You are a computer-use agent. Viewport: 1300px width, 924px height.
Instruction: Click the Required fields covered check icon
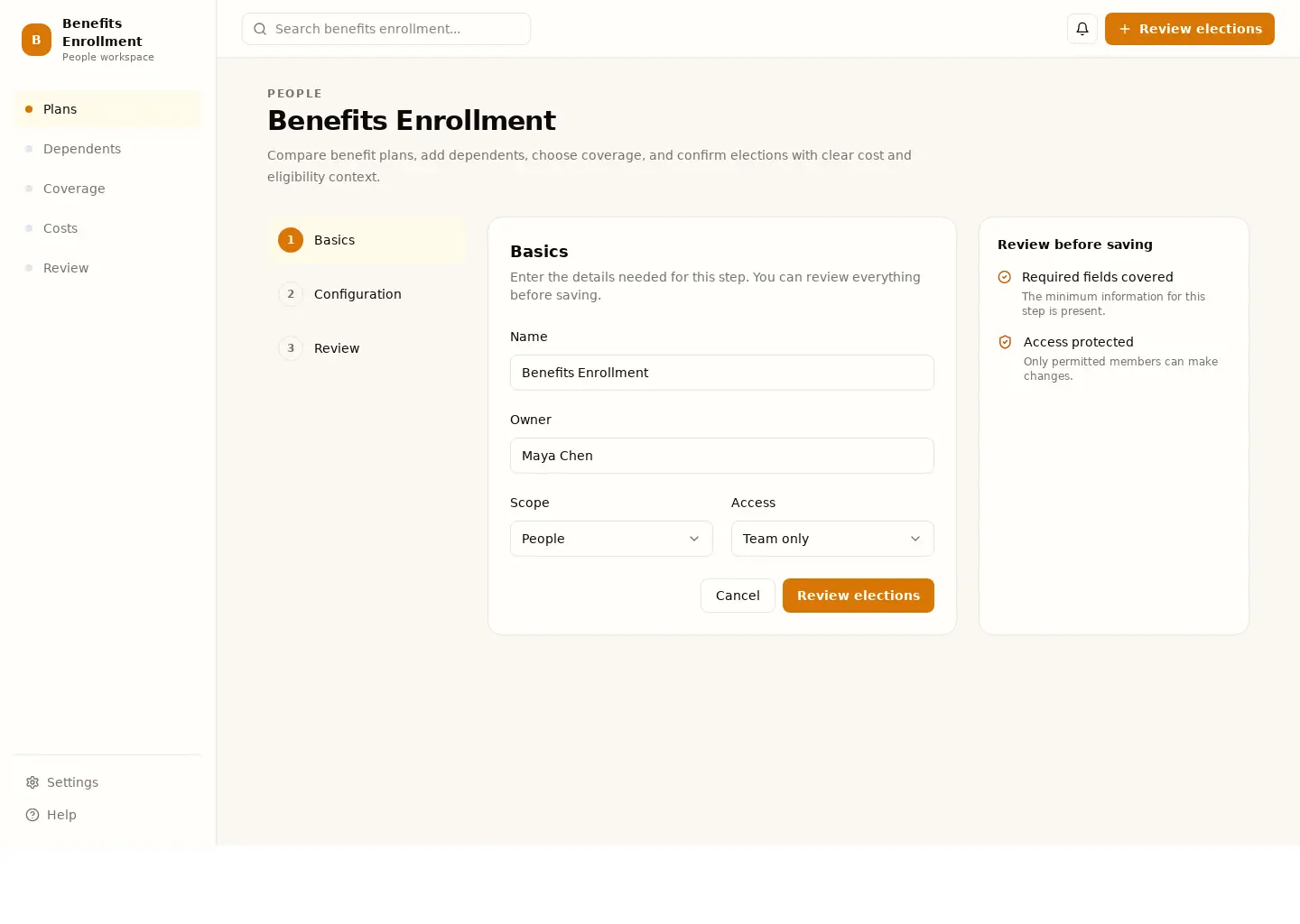pos(1004,277)
